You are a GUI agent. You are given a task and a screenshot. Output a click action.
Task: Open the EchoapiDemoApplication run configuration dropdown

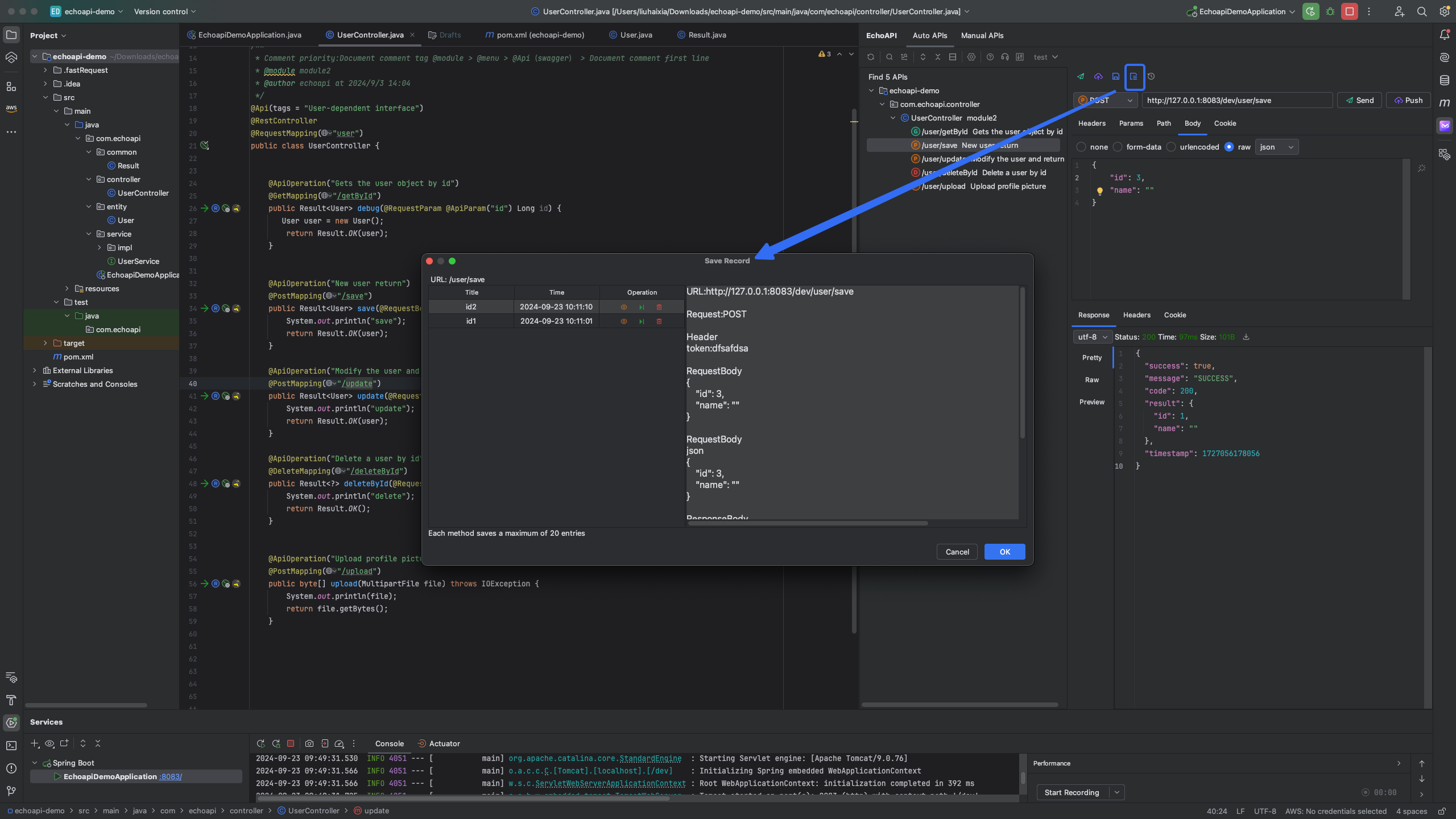point(1241,11)
